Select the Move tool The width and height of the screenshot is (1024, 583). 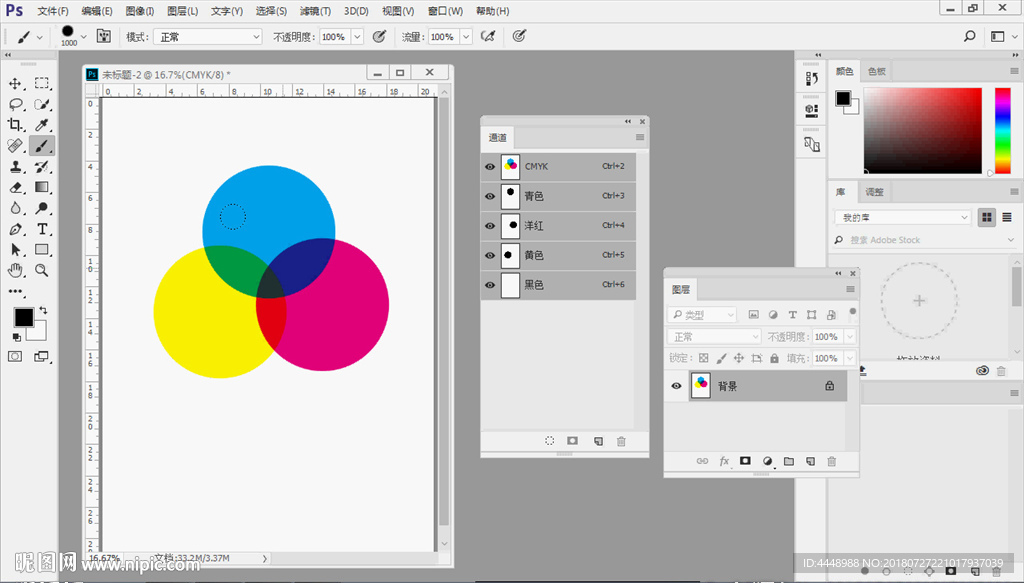tap(15, 84)
